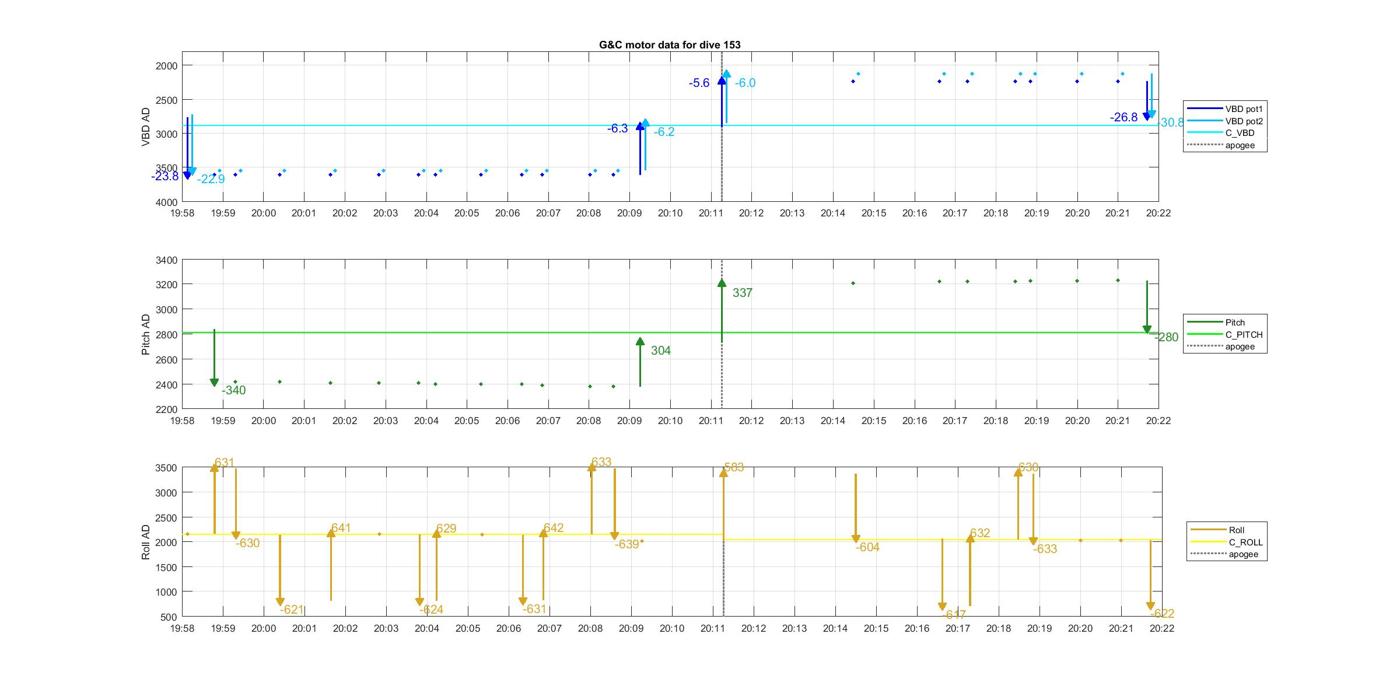The height and width of the screenshot is (693, 1400).
Task: Click the '20:05' tick under the Roll plot
Action: tap(468, 629)
